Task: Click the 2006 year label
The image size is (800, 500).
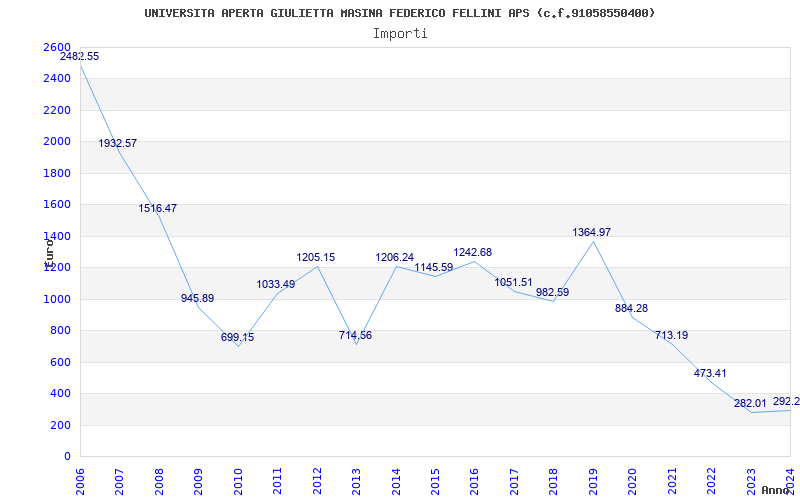Action: pos(80,481)
